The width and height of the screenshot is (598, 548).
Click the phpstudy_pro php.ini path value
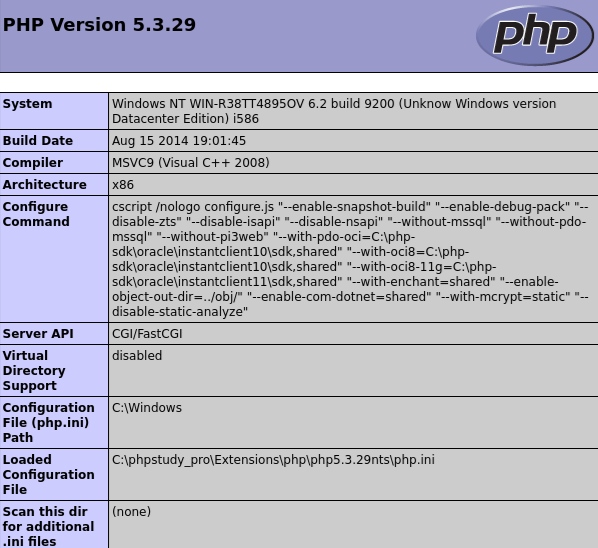coord(273,460)
